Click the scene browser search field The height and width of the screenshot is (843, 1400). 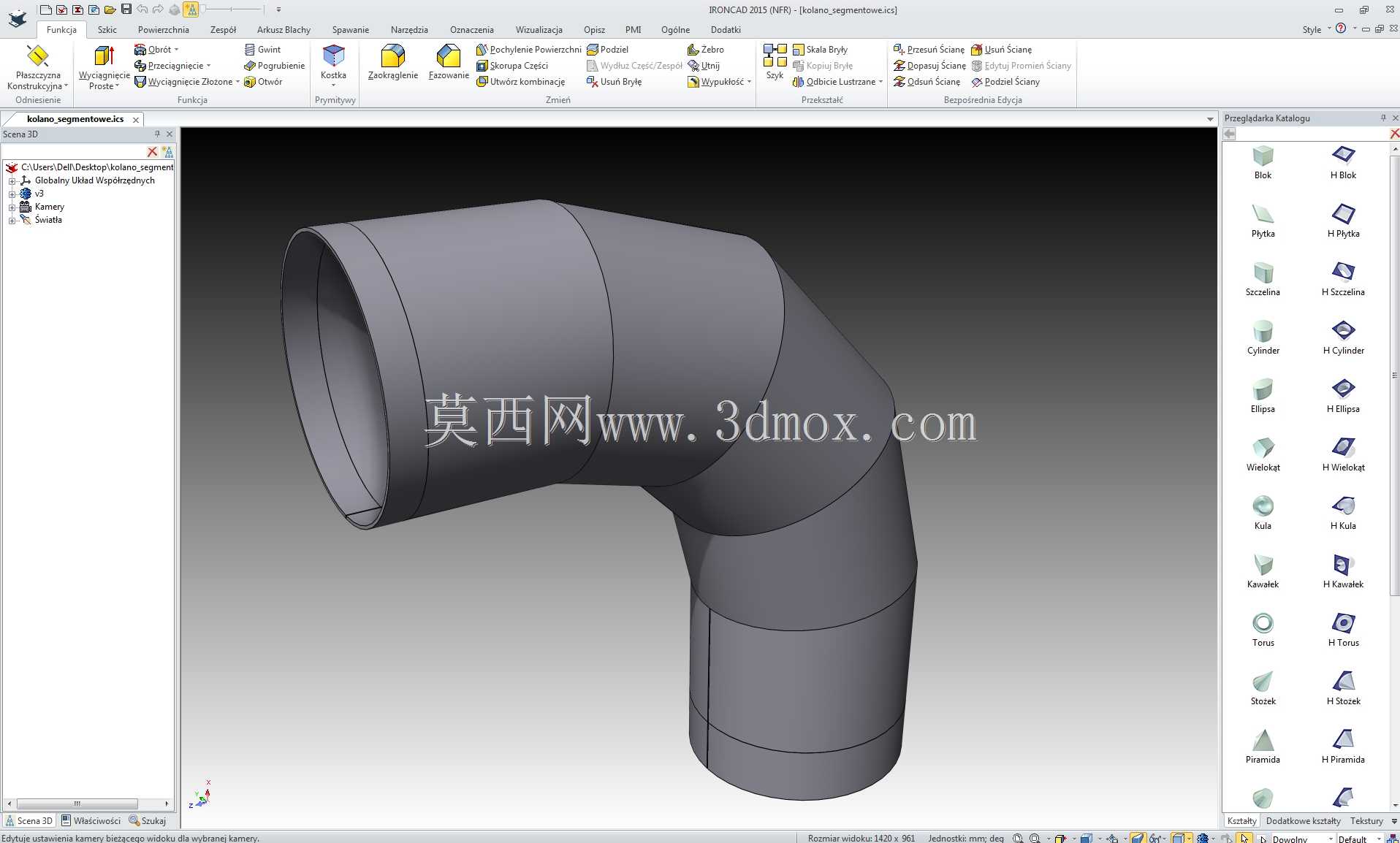coord(74,152)
